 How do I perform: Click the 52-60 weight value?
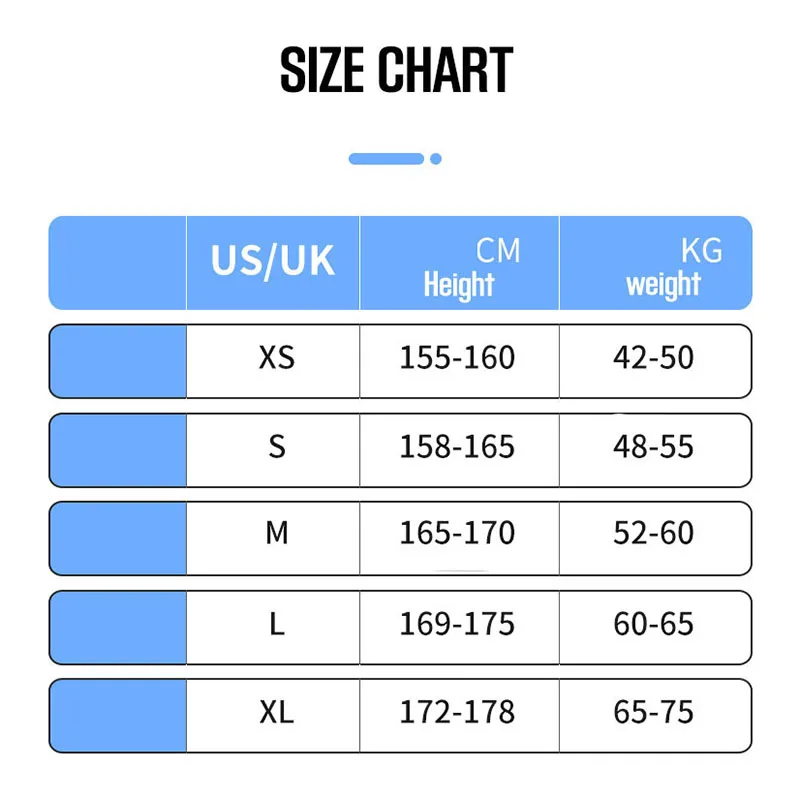[x=653, y=534]
